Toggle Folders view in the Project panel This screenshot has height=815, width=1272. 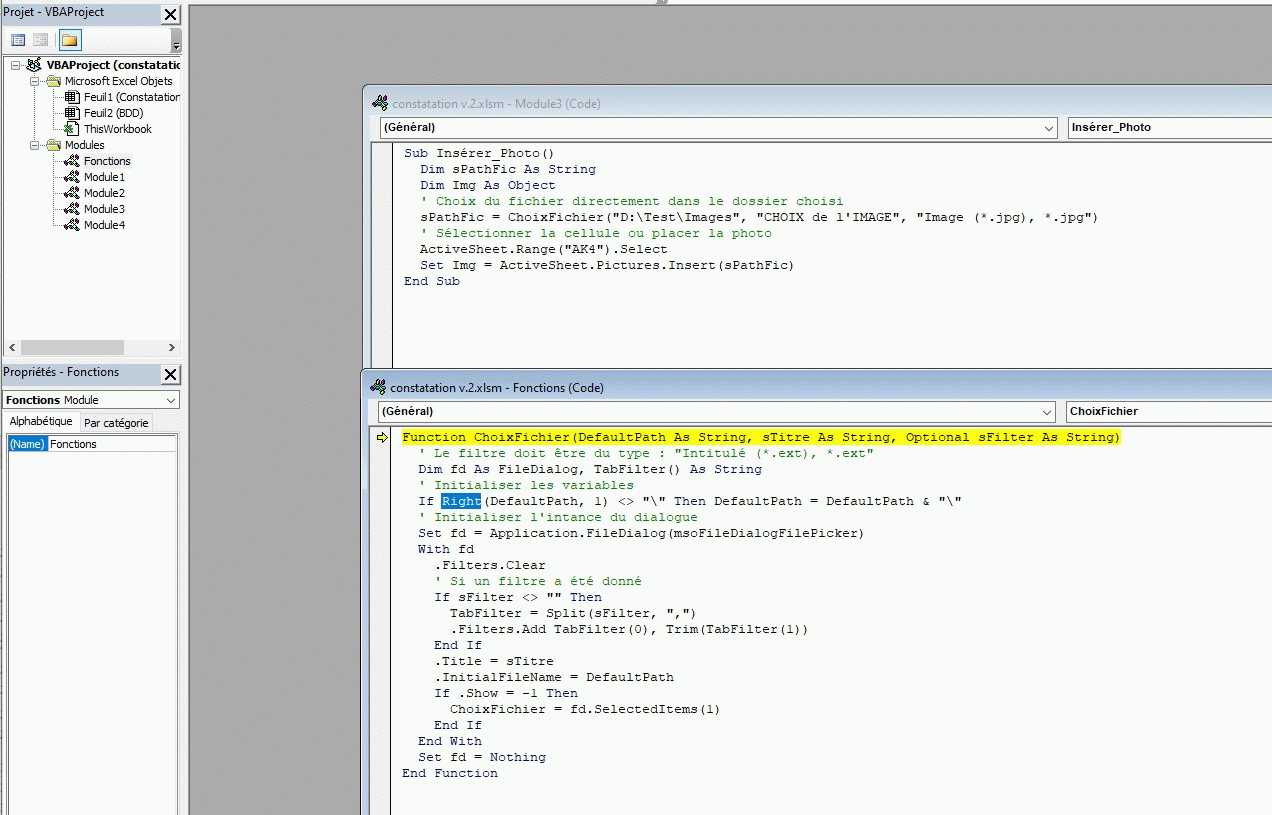69,40
